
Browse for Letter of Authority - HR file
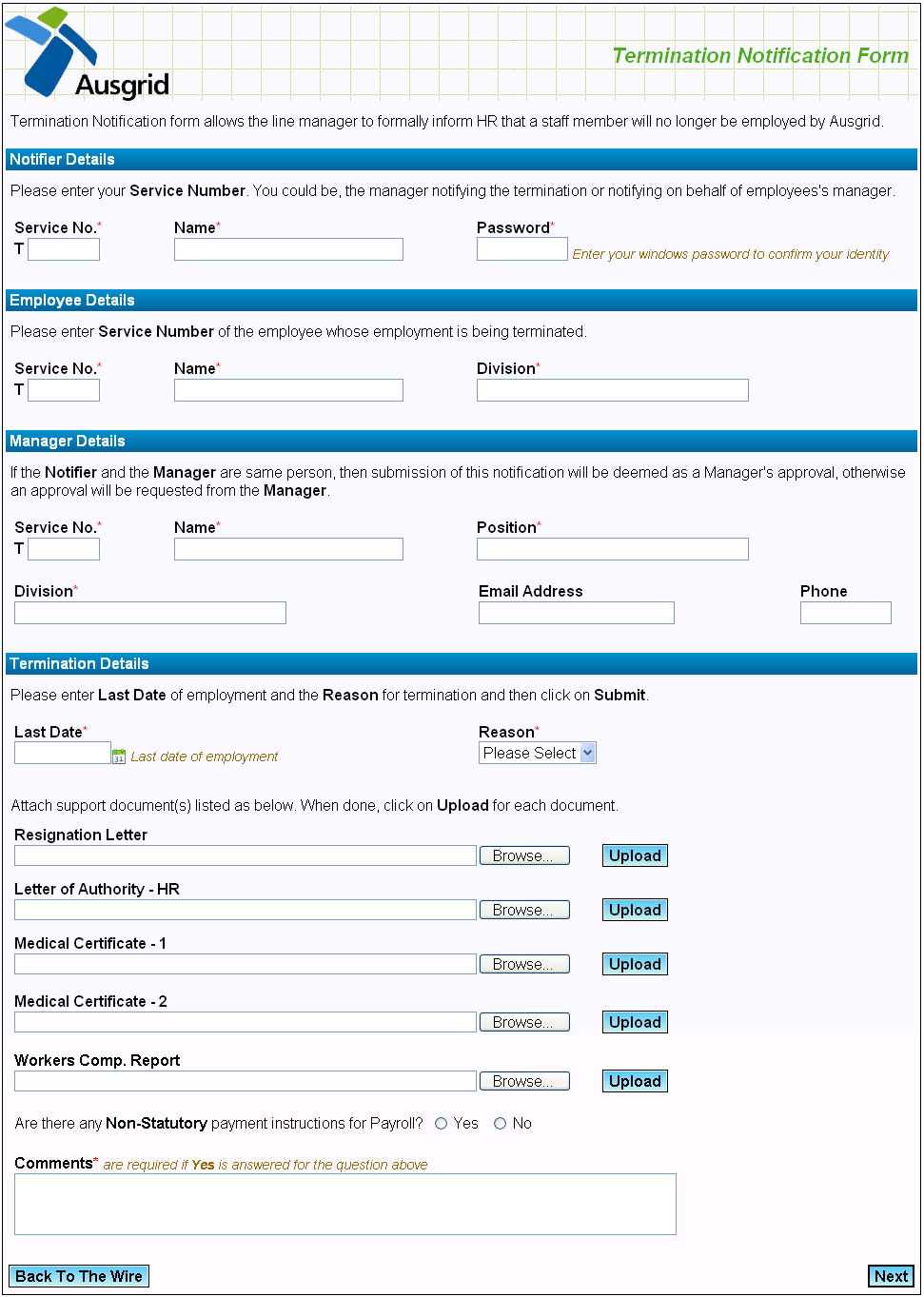coord(524,910)
